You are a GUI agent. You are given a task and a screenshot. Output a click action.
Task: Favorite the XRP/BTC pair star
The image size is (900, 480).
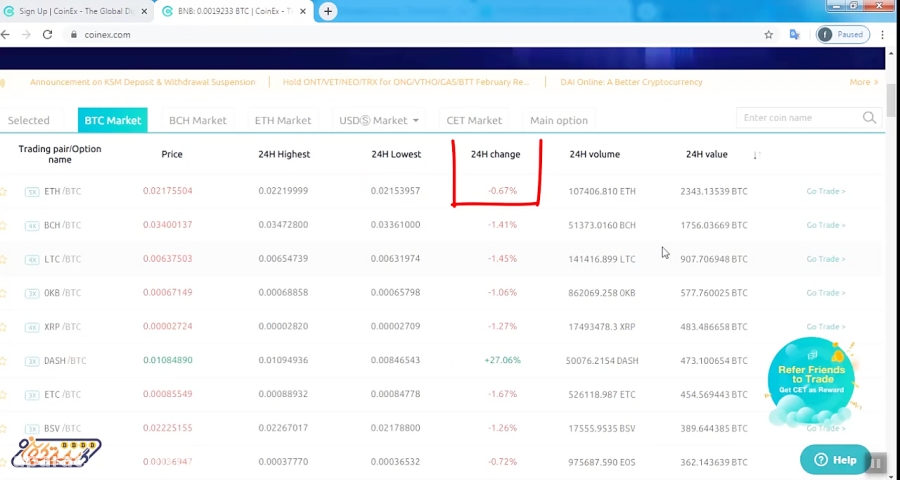[3, 327]
